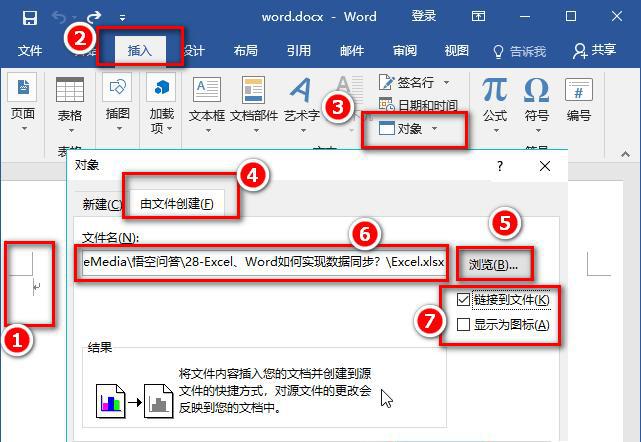Expand the 页面 dropdown arrow
Viewport: 641px width, 442px height.
24,129
